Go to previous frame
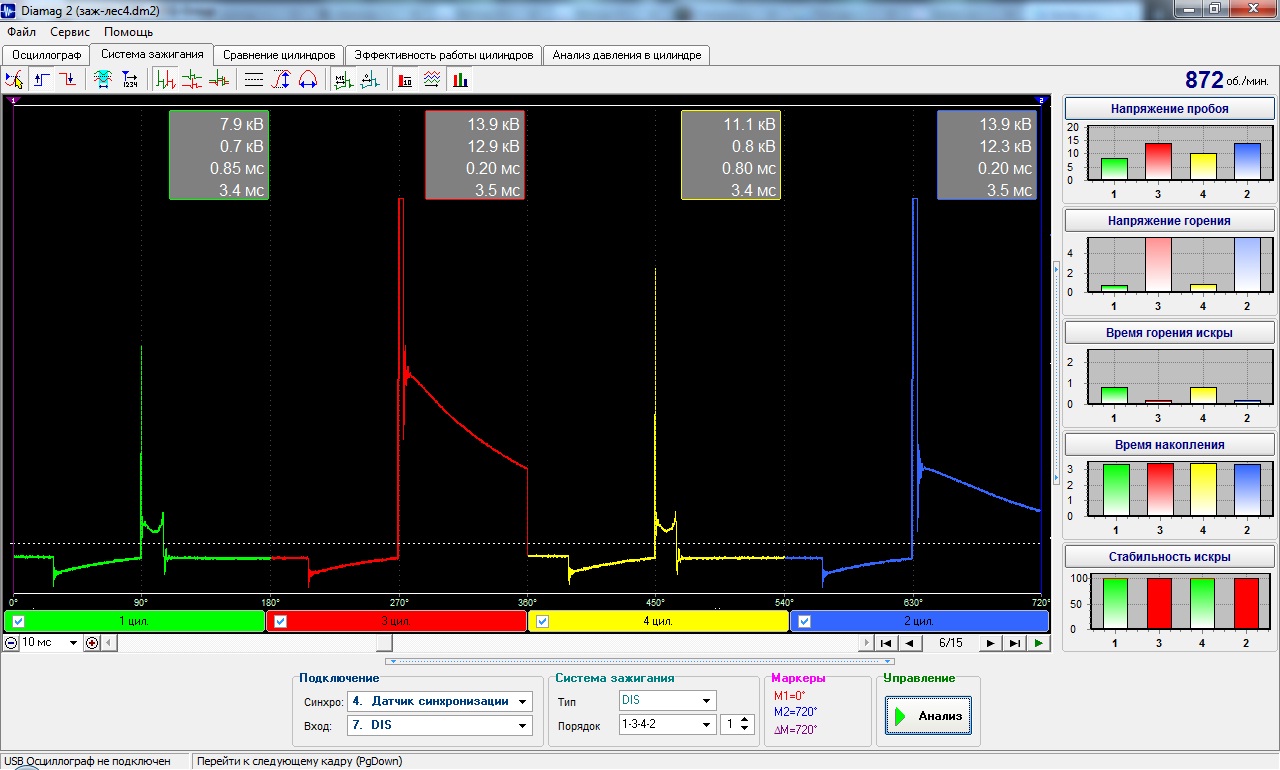 (x=910, y=643)
